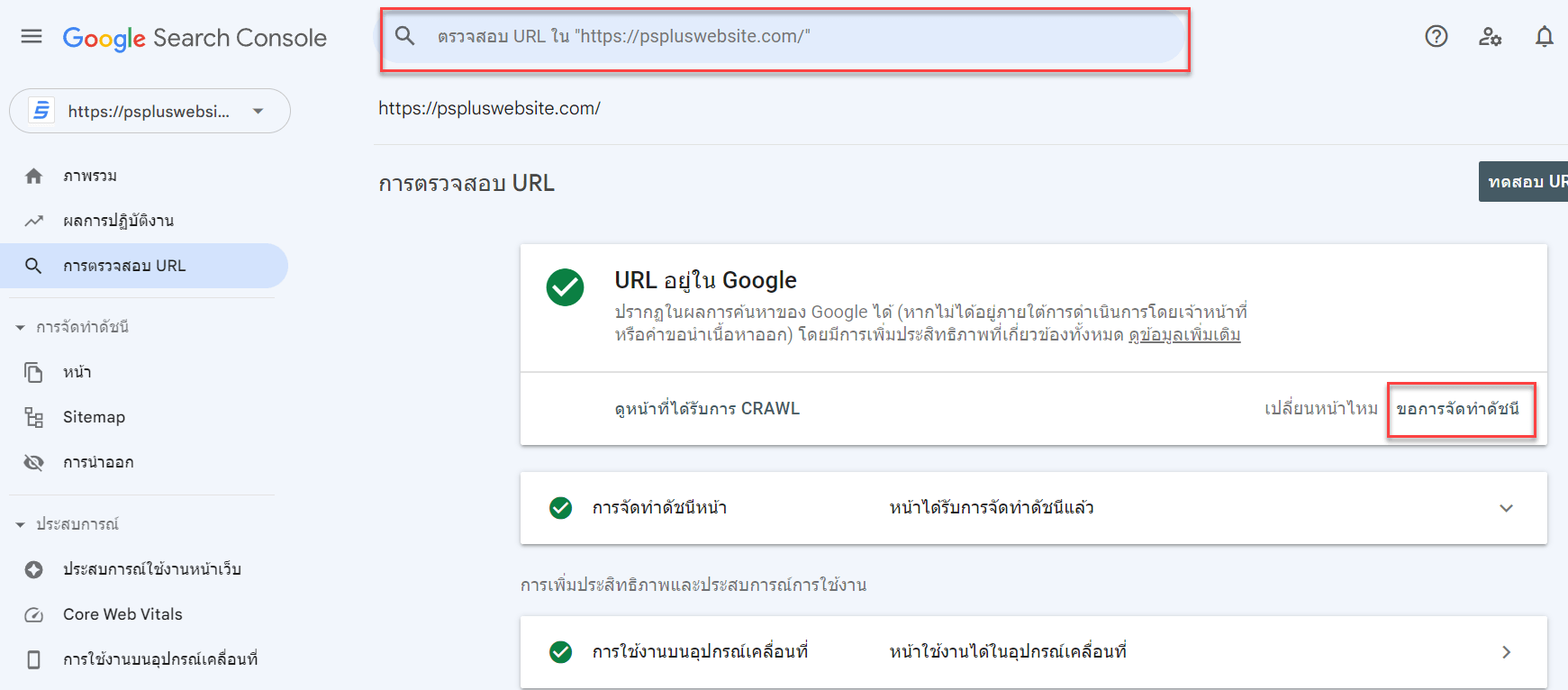
Task: Click green check of mobile usability row
Action: click(560, 651)
